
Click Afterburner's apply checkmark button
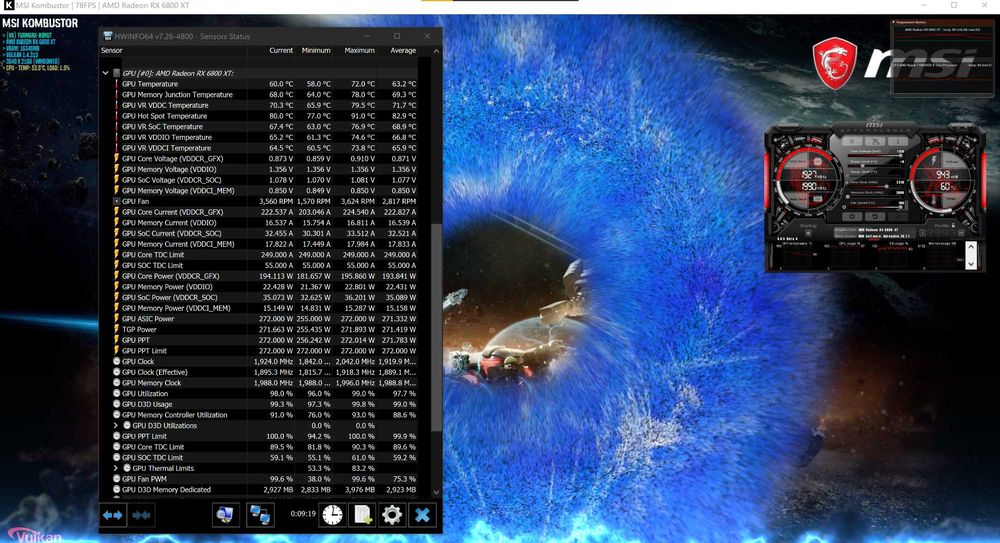click(898, 216)
